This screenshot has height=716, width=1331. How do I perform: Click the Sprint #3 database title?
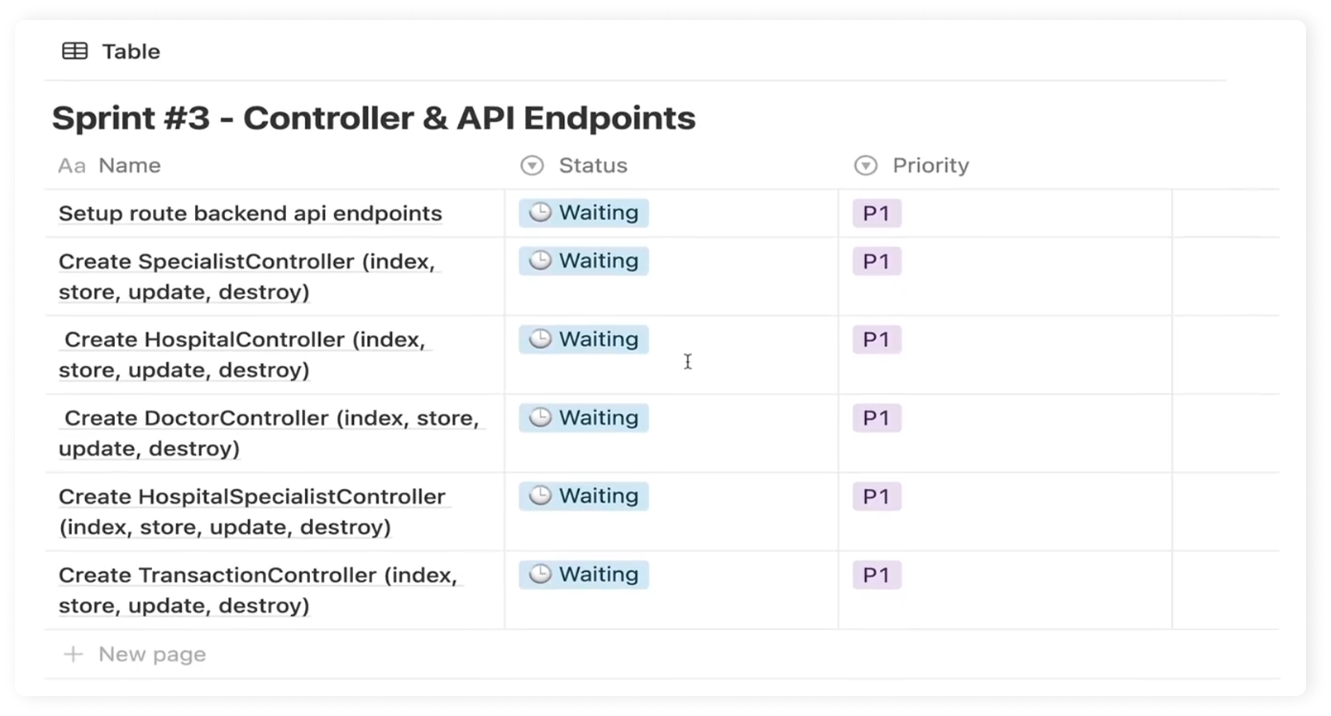pyautogui.click(x=374, y=118)
